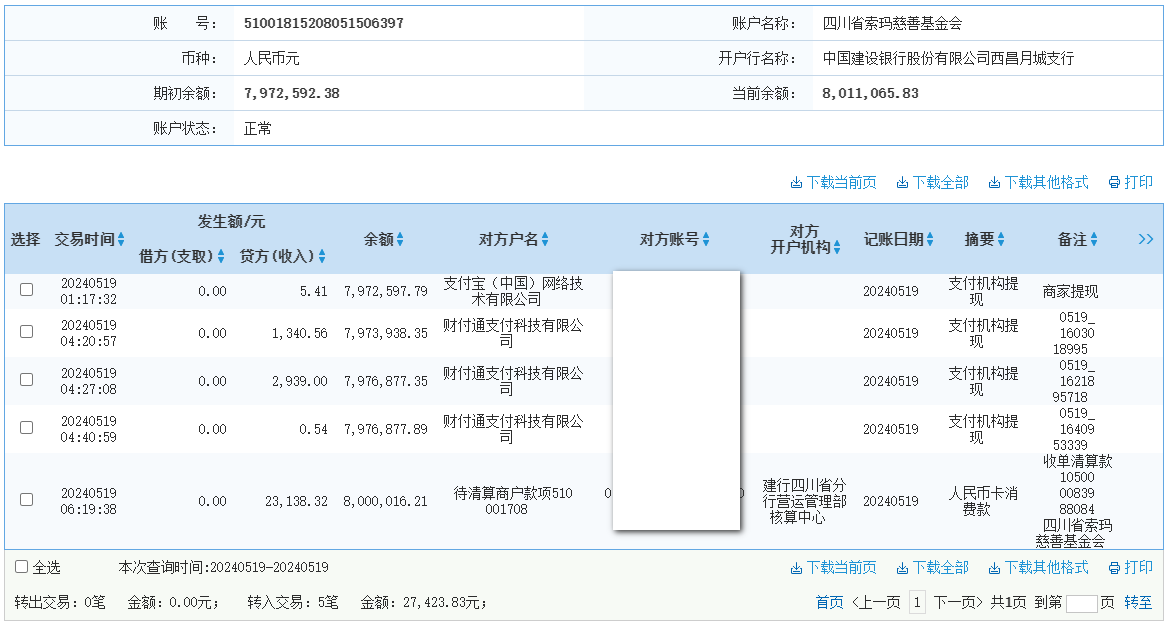Screen dimensions: 1170x624
Task: Sort by credit (贷方收入) arrows
Action: [x=322, y=257]
